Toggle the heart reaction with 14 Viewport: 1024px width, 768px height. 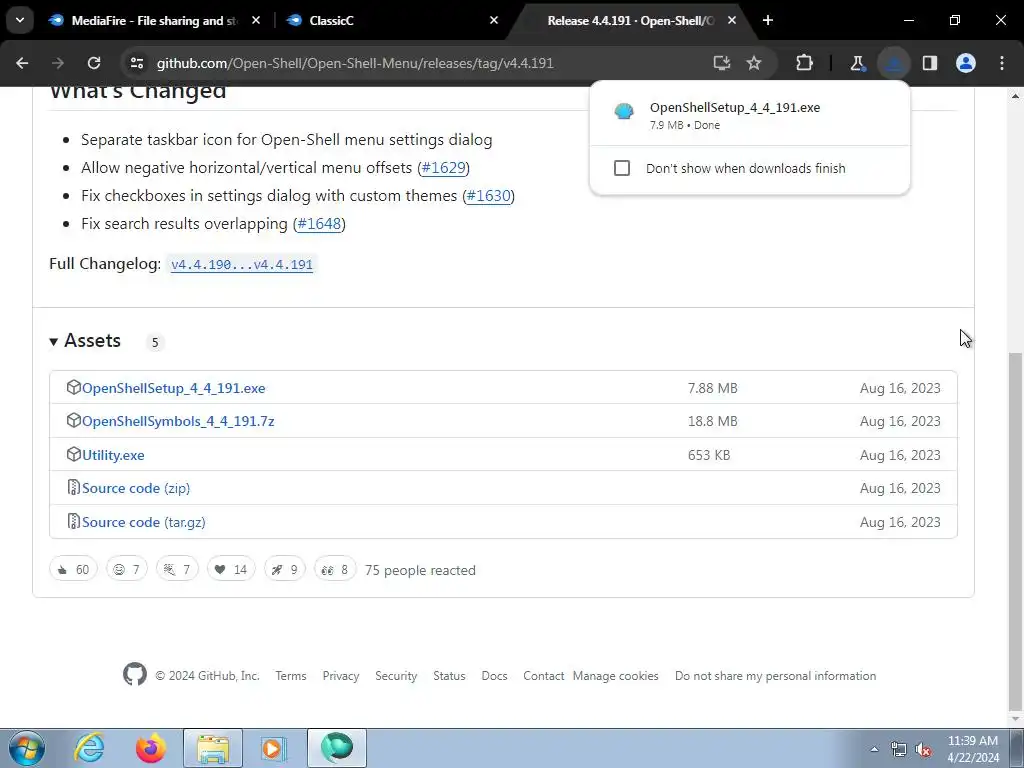231,569
